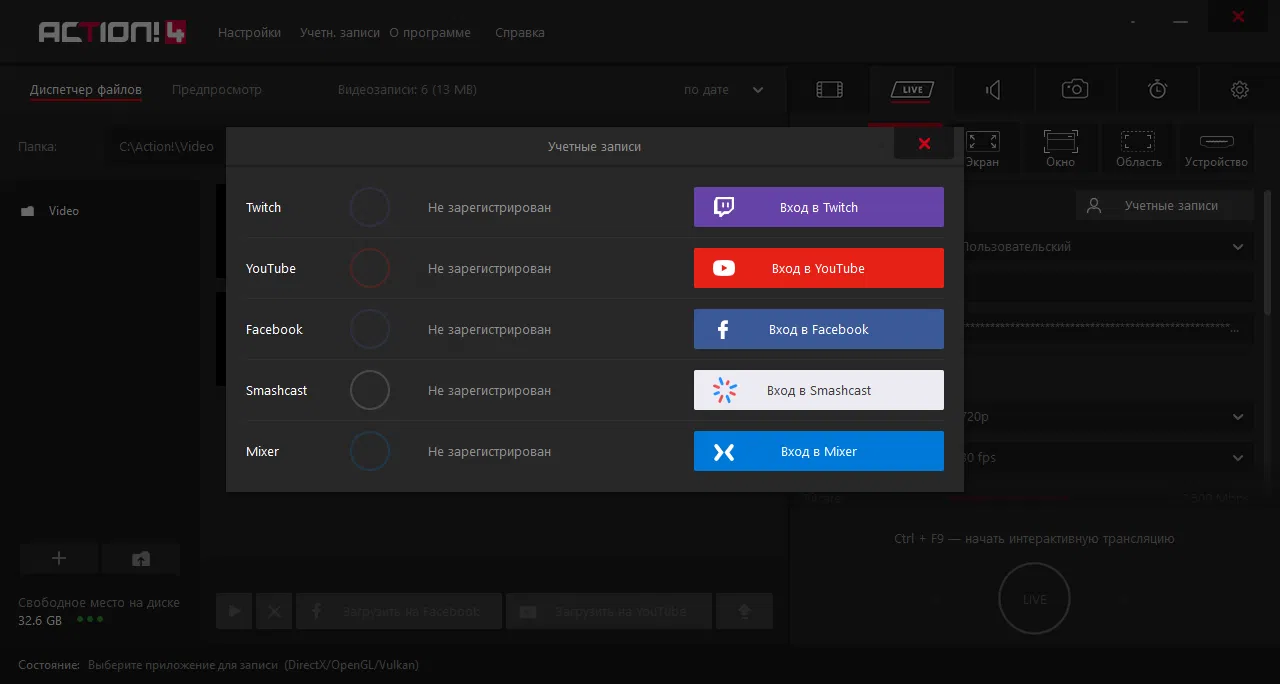Play the selected video recording
The image size is (1280, 684).
coord(234,611)
